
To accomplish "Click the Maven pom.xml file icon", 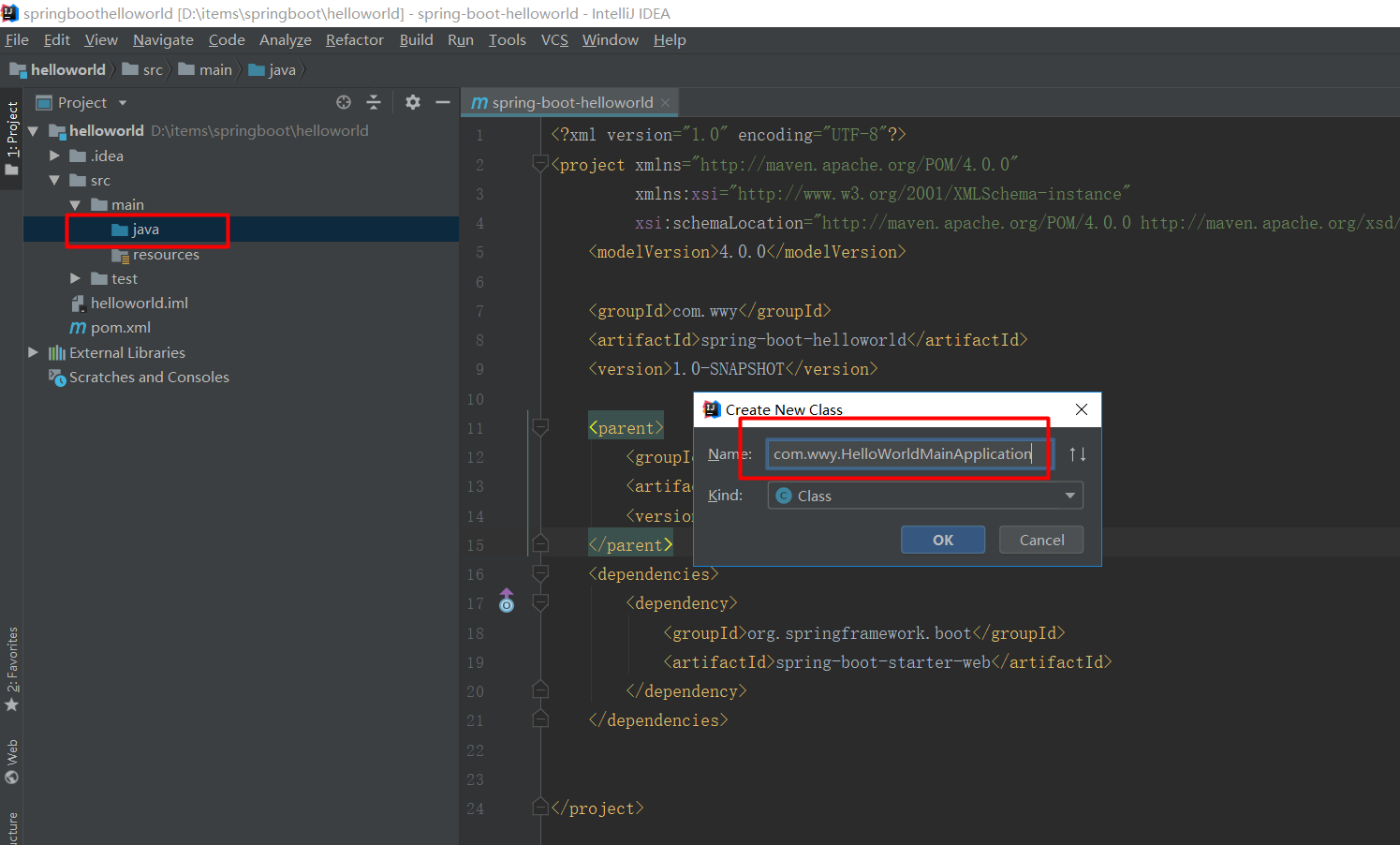I will pos(78,328).
